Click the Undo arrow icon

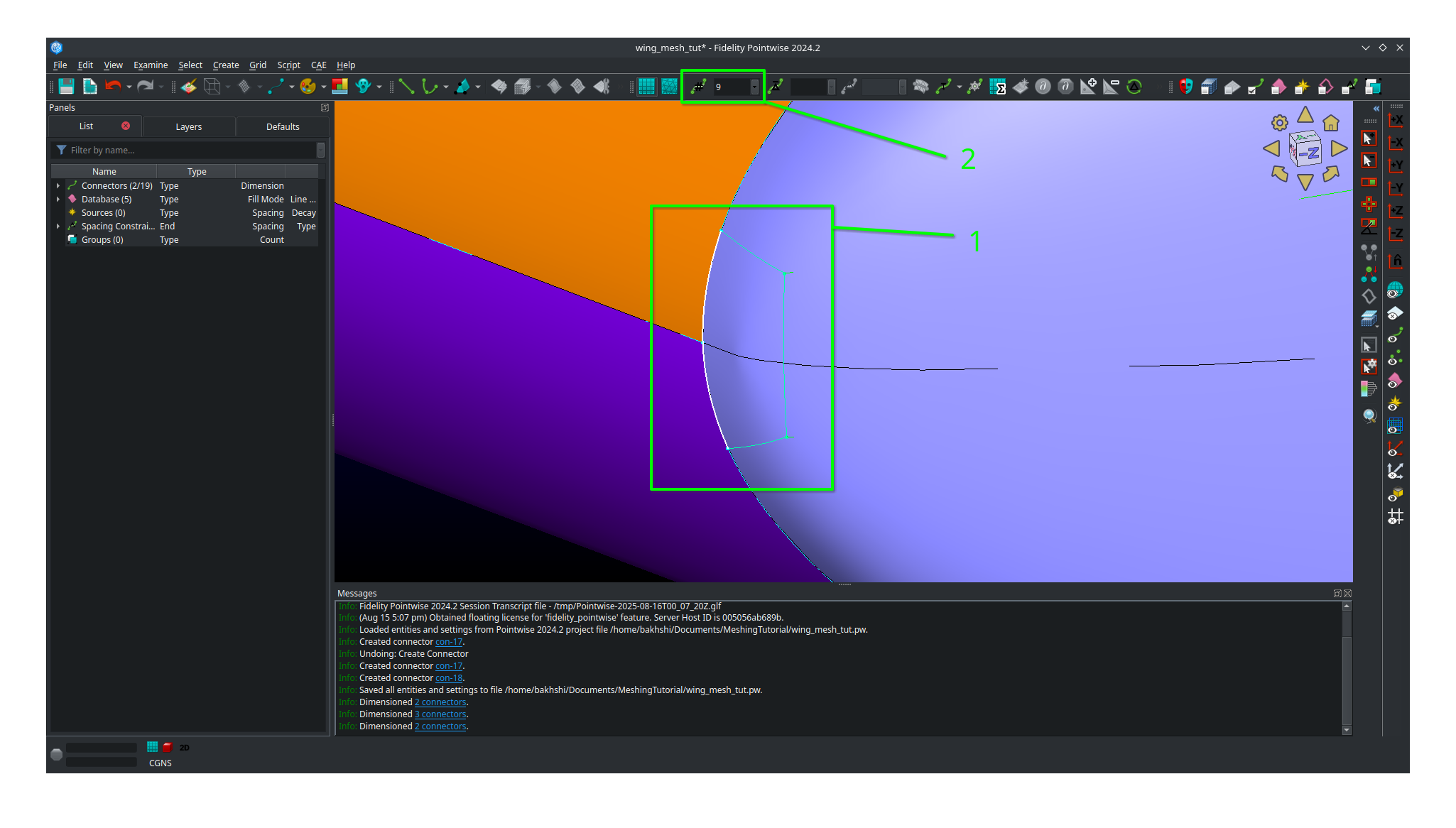coord(113,86)
